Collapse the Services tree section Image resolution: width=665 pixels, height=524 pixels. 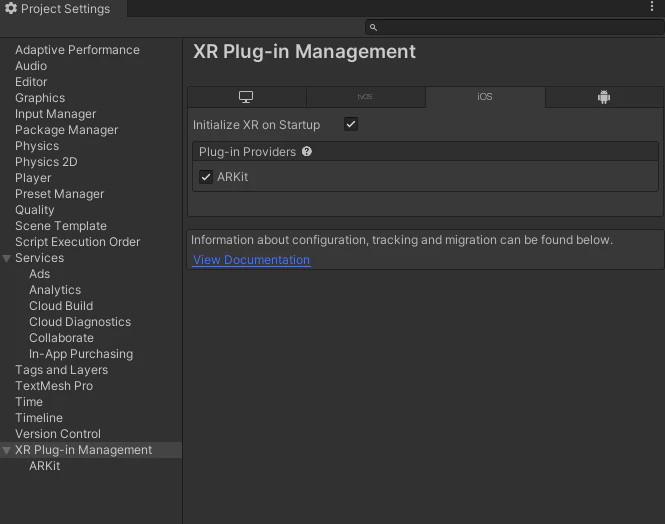point(6,258)
